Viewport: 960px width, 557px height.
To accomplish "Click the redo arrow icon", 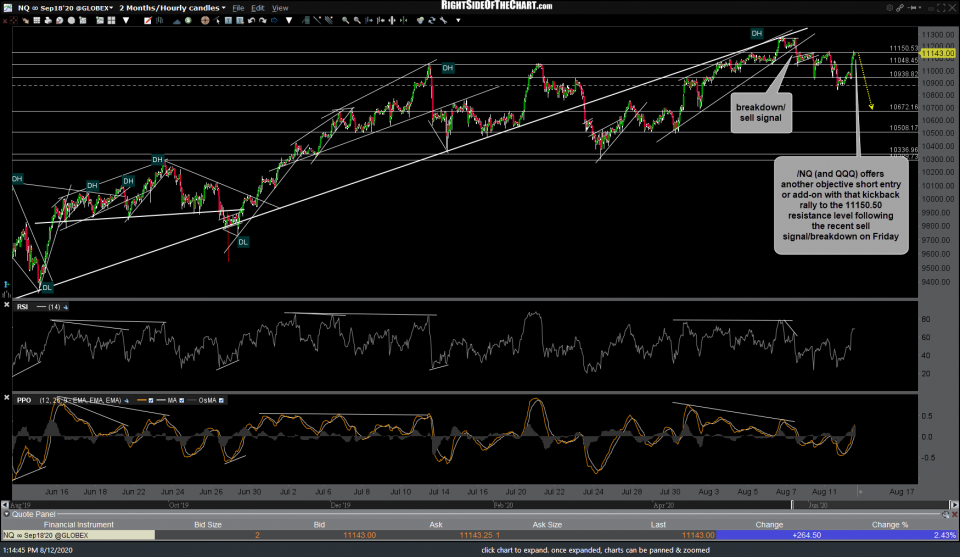I will click(x=263, y=20).
